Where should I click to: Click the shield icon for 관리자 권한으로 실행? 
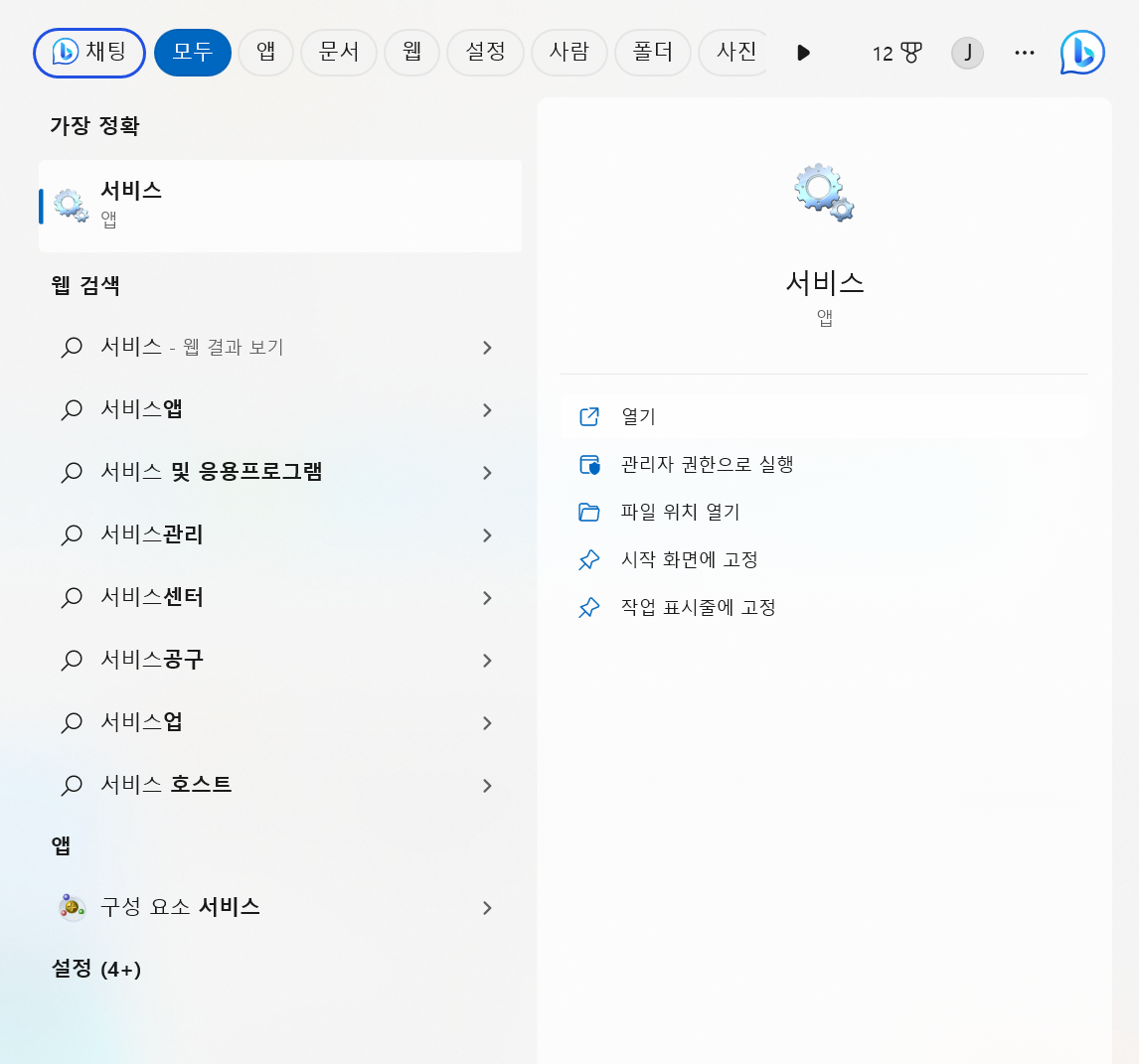pyautogui.click(x=589, y=464)
